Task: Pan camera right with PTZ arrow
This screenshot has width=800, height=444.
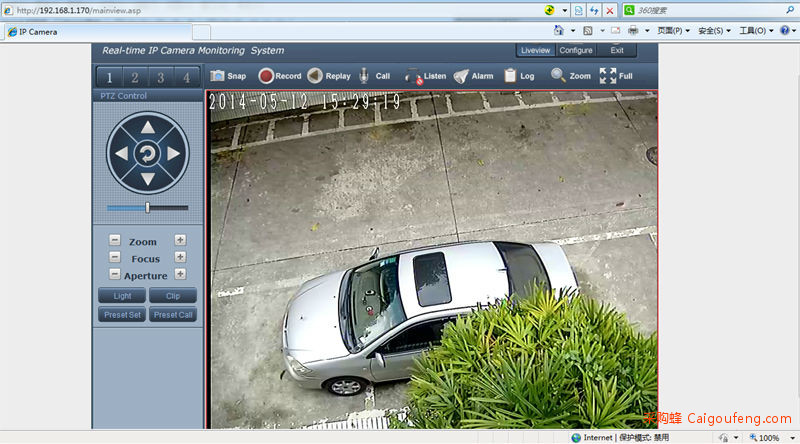Action: (174, 153)
